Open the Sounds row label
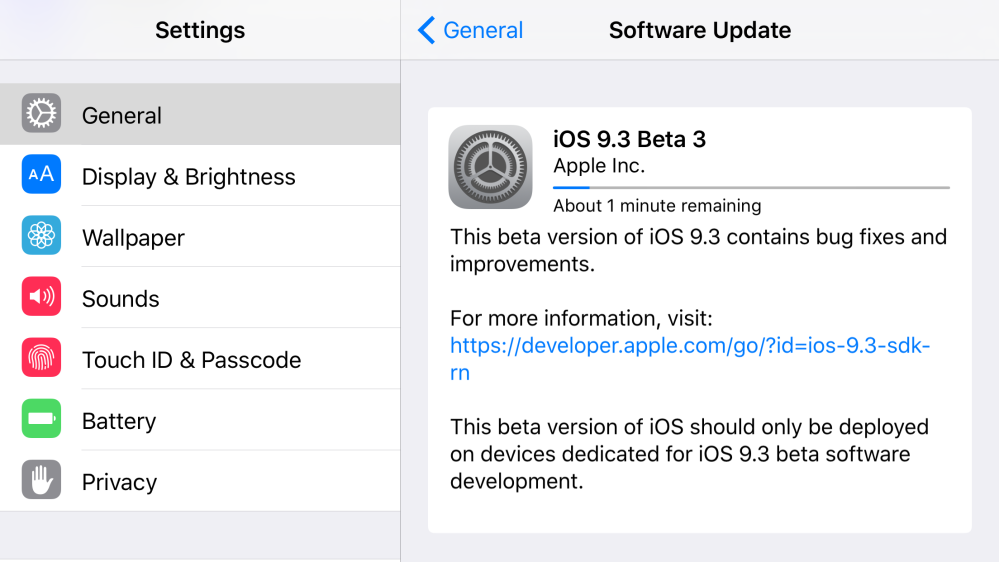The height and width of the screenshot is (562, 999). pos(120,299)
